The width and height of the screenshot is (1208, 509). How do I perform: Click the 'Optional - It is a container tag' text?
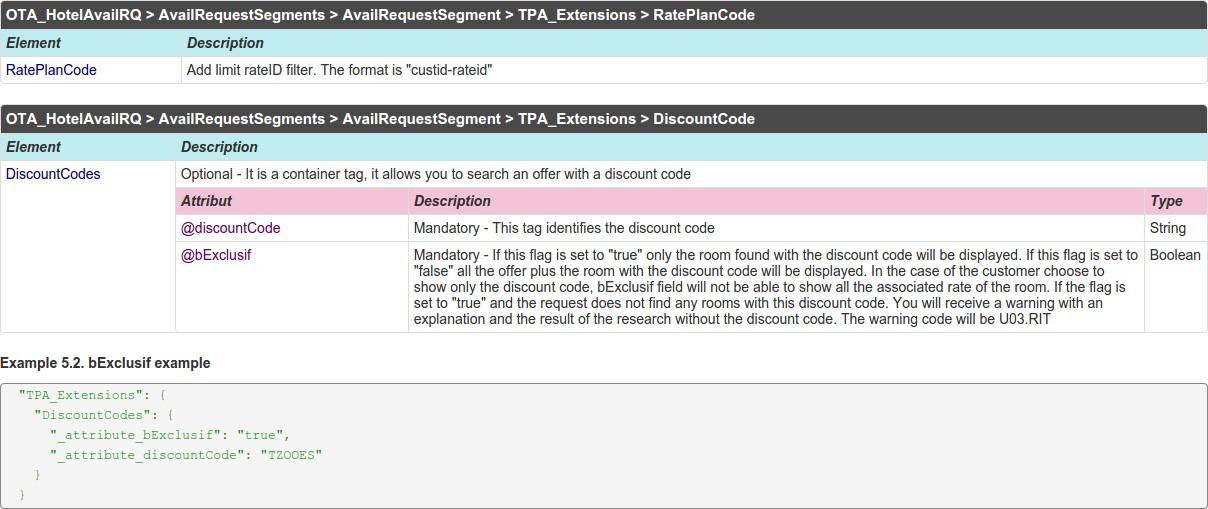click(436, 174)
